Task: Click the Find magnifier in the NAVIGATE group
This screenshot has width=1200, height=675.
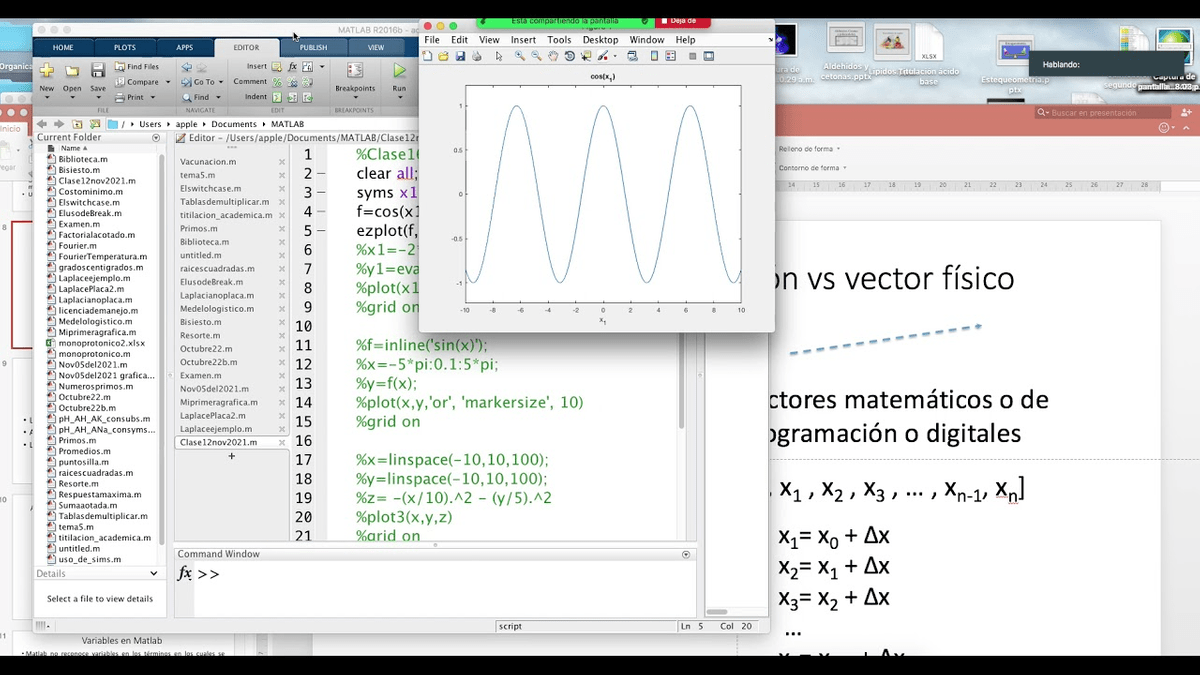Action: 196,97
